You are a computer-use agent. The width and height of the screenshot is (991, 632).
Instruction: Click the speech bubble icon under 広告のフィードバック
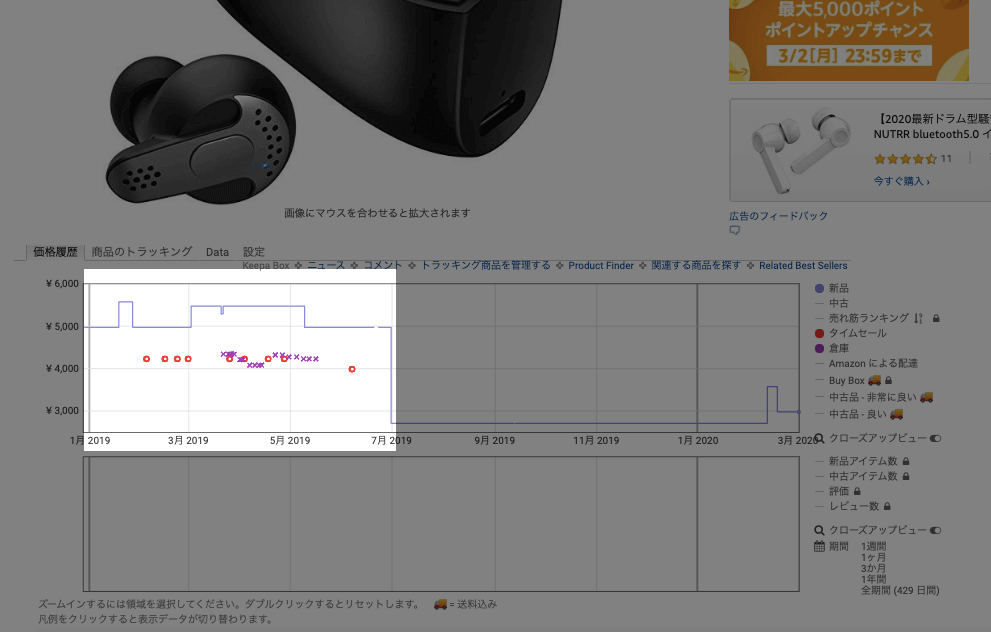coord(735,230)
